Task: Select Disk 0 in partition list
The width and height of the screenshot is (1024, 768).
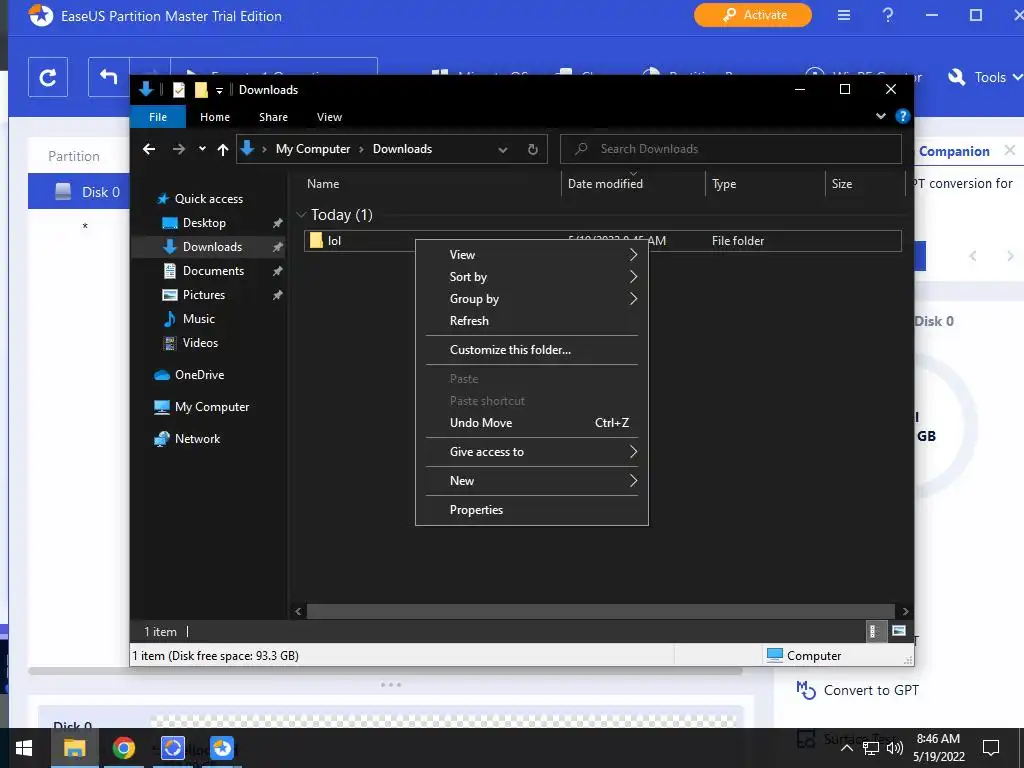Action: pyautogui.click(x=79, y=191)
